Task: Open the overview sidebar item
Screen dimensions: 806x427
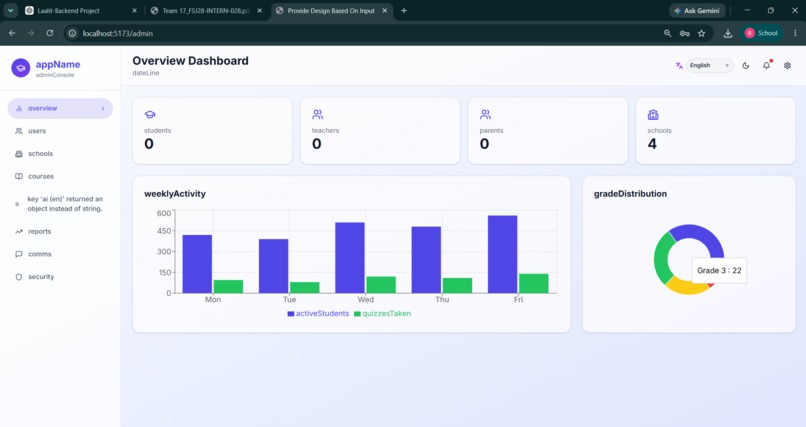Action: click(x=60, y=108)
